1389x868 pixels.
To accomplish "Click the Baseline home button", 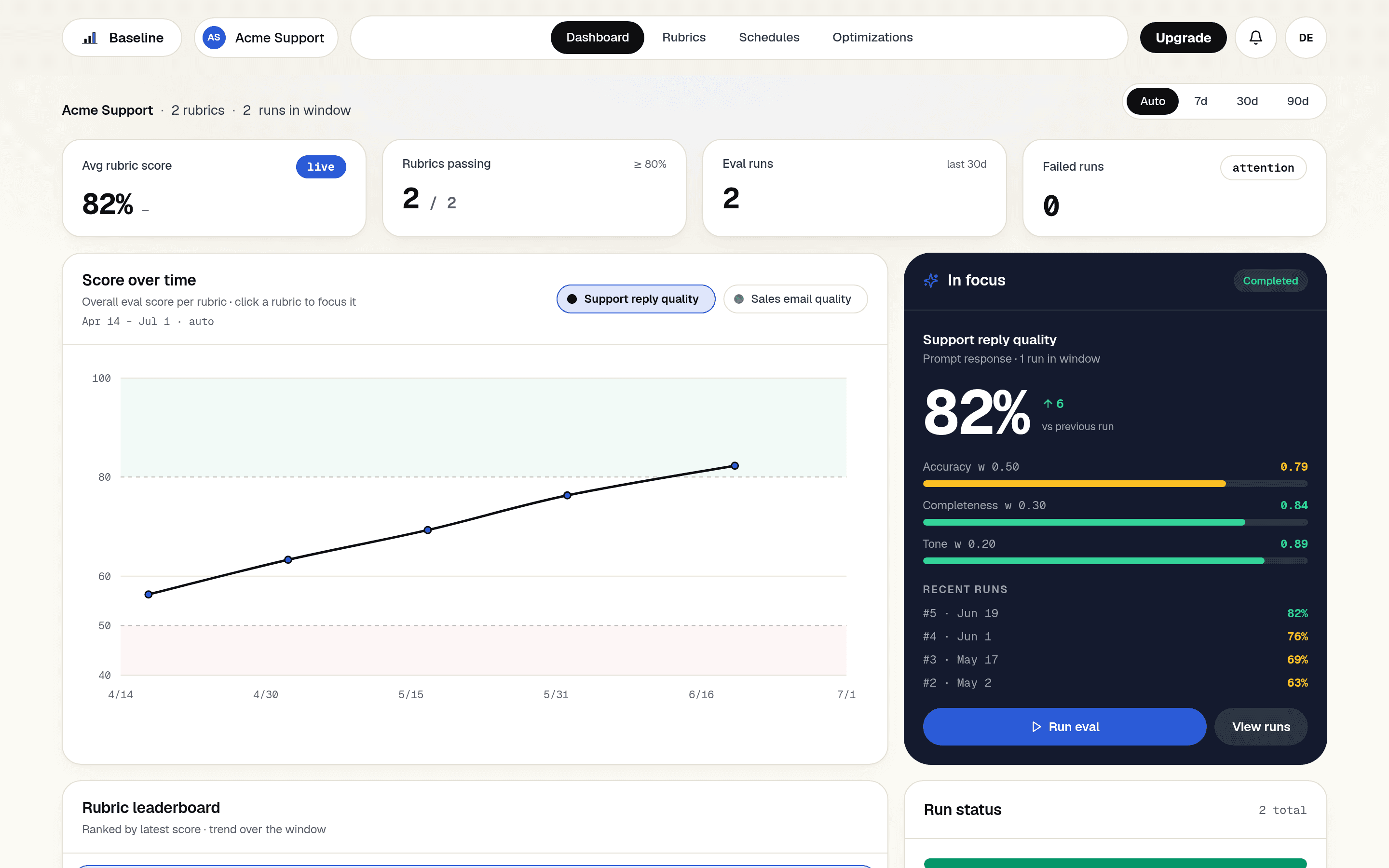I will [122, 38].
